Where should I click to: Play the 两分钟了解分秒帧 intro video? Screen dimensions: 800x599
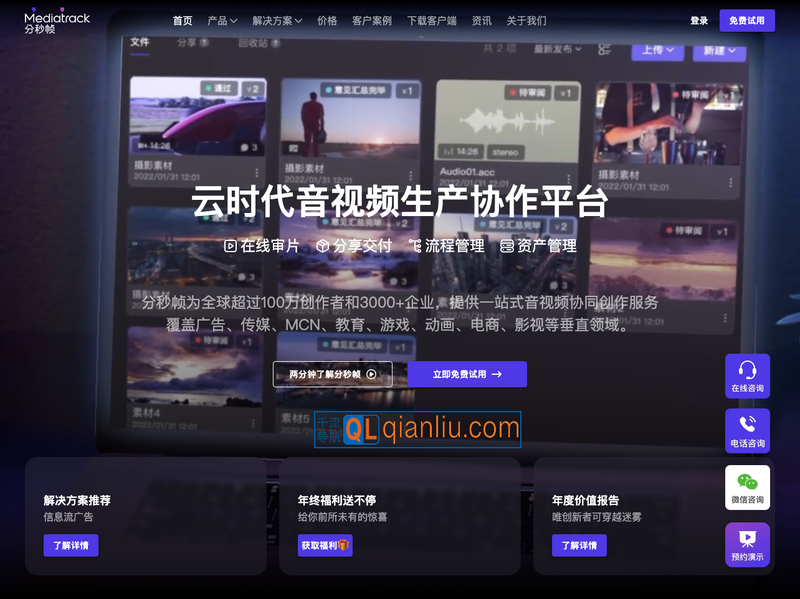click(x=334, y=374)
